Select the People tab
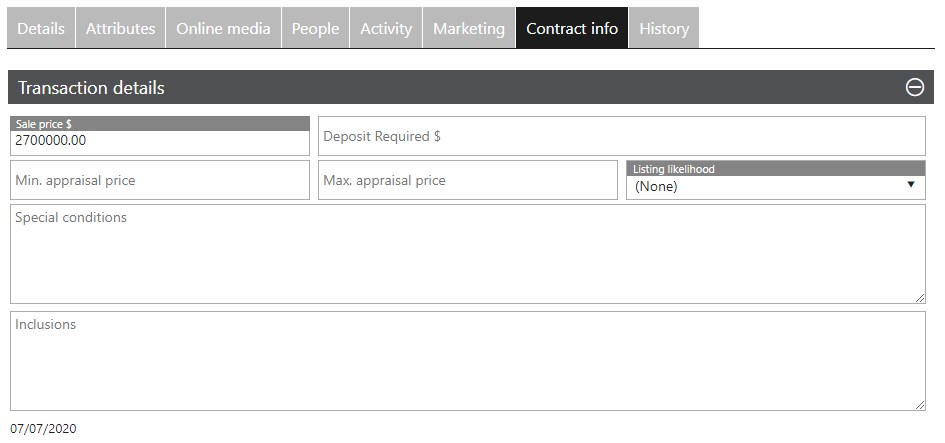945x443 pixels. (315, 28)
